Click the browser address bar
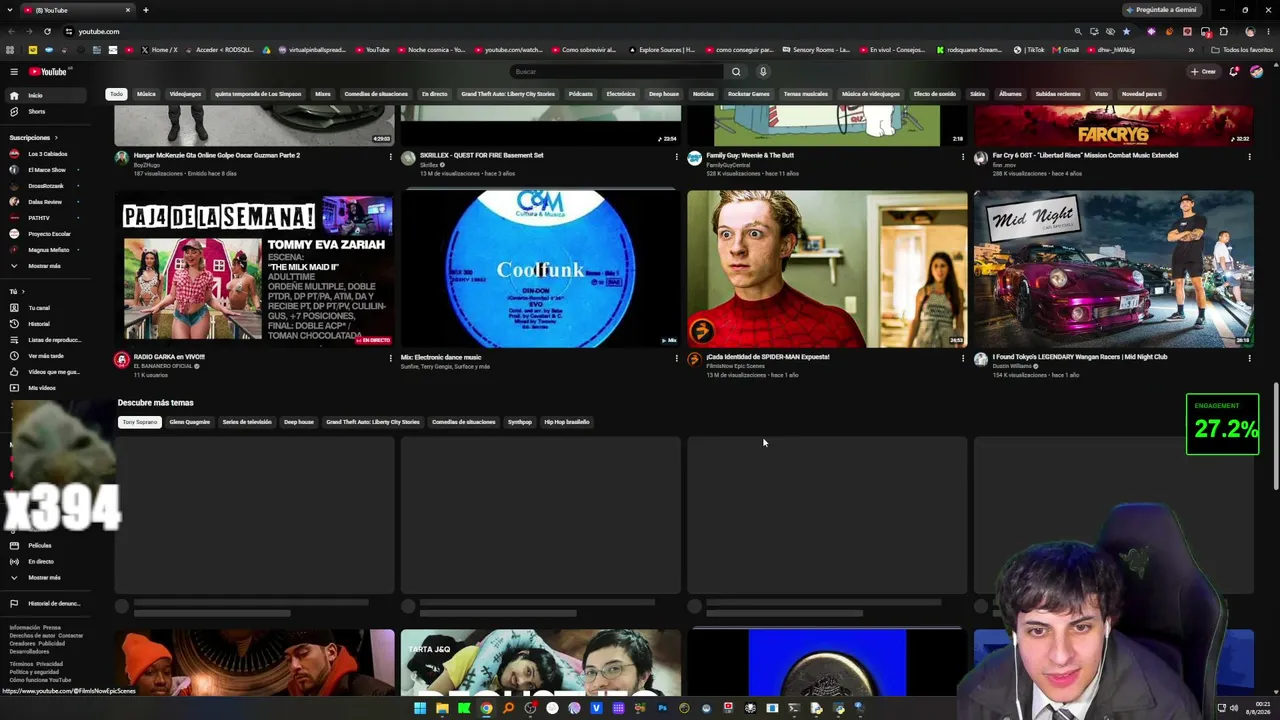Screen dimensions: 1280x720 [x=570, y=31]
